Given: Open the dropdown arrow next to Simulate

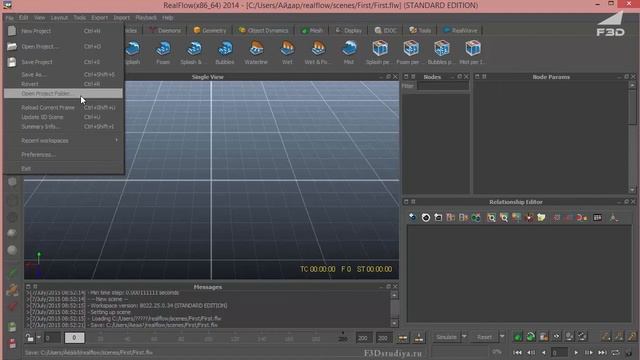Looking at the screenshot, I should coord(464,337).
